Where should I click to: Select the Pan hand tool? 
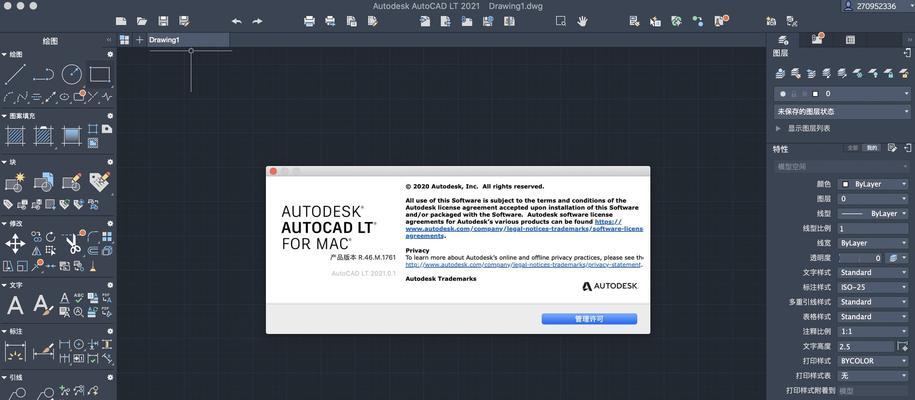[x=582, y=21]
